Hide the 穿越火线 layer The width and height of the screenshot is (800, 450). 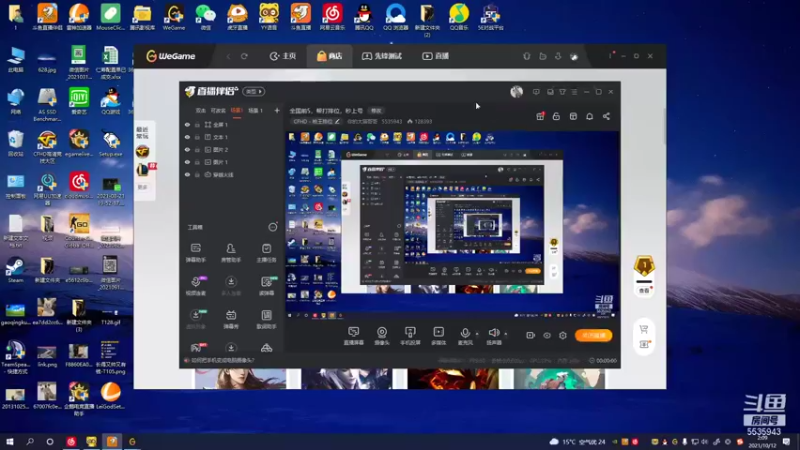click(x=187, y=174)
